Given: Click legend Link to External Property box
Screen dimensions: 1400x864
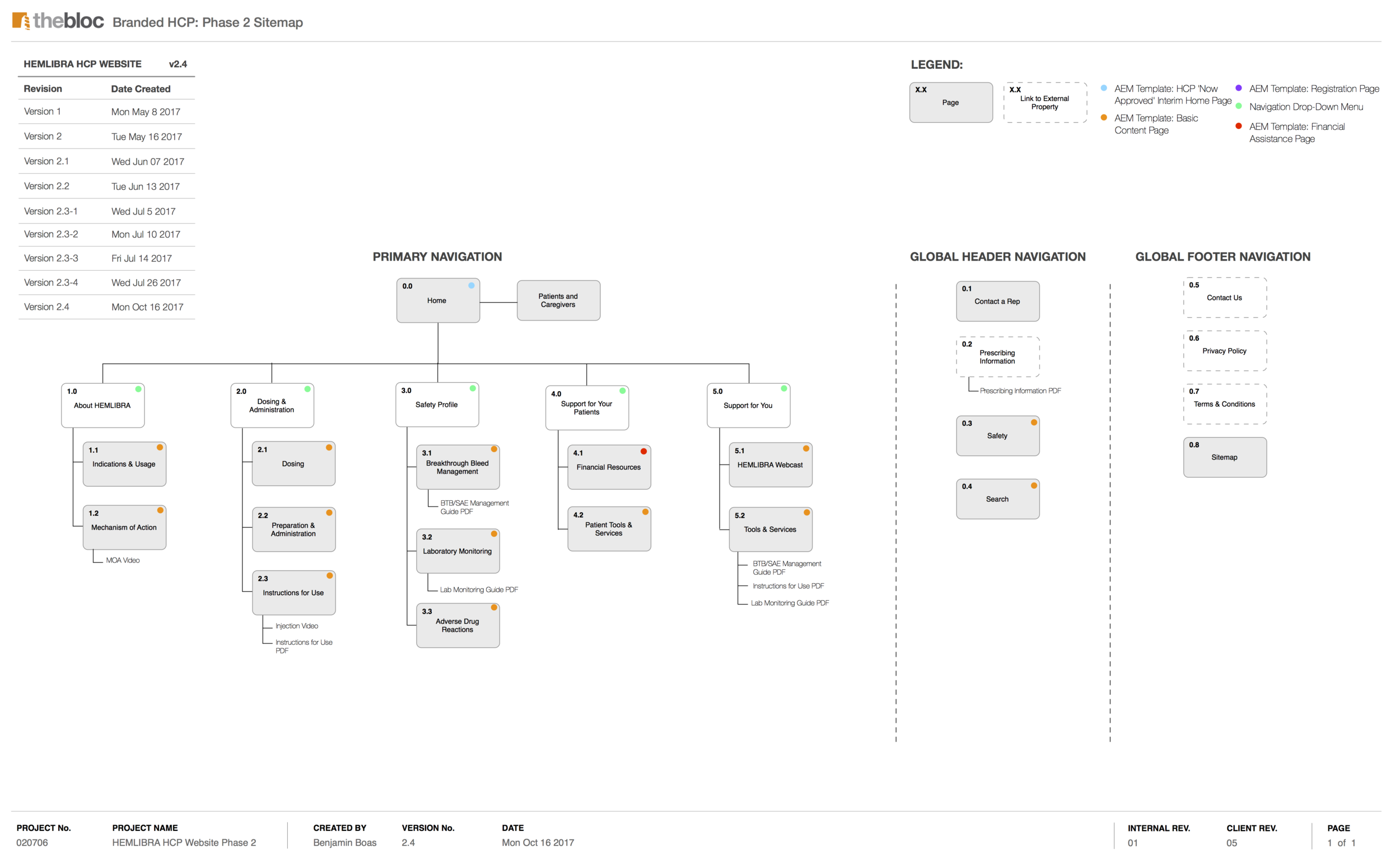Looking at the screenshot, I should 1046,103.
